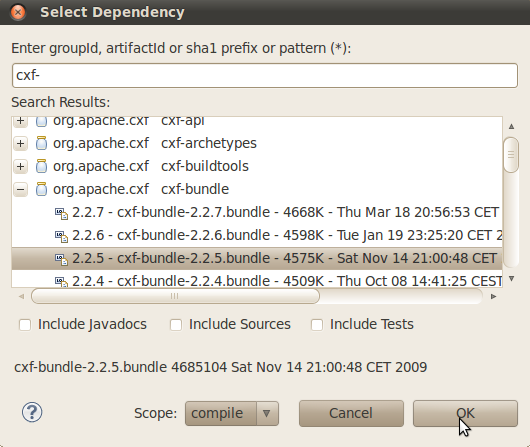Select the 2.2.5 cxf-bundle-2.2.5.bundle row
The height and width of the screenshot is (447, 530).
[257, 258]
